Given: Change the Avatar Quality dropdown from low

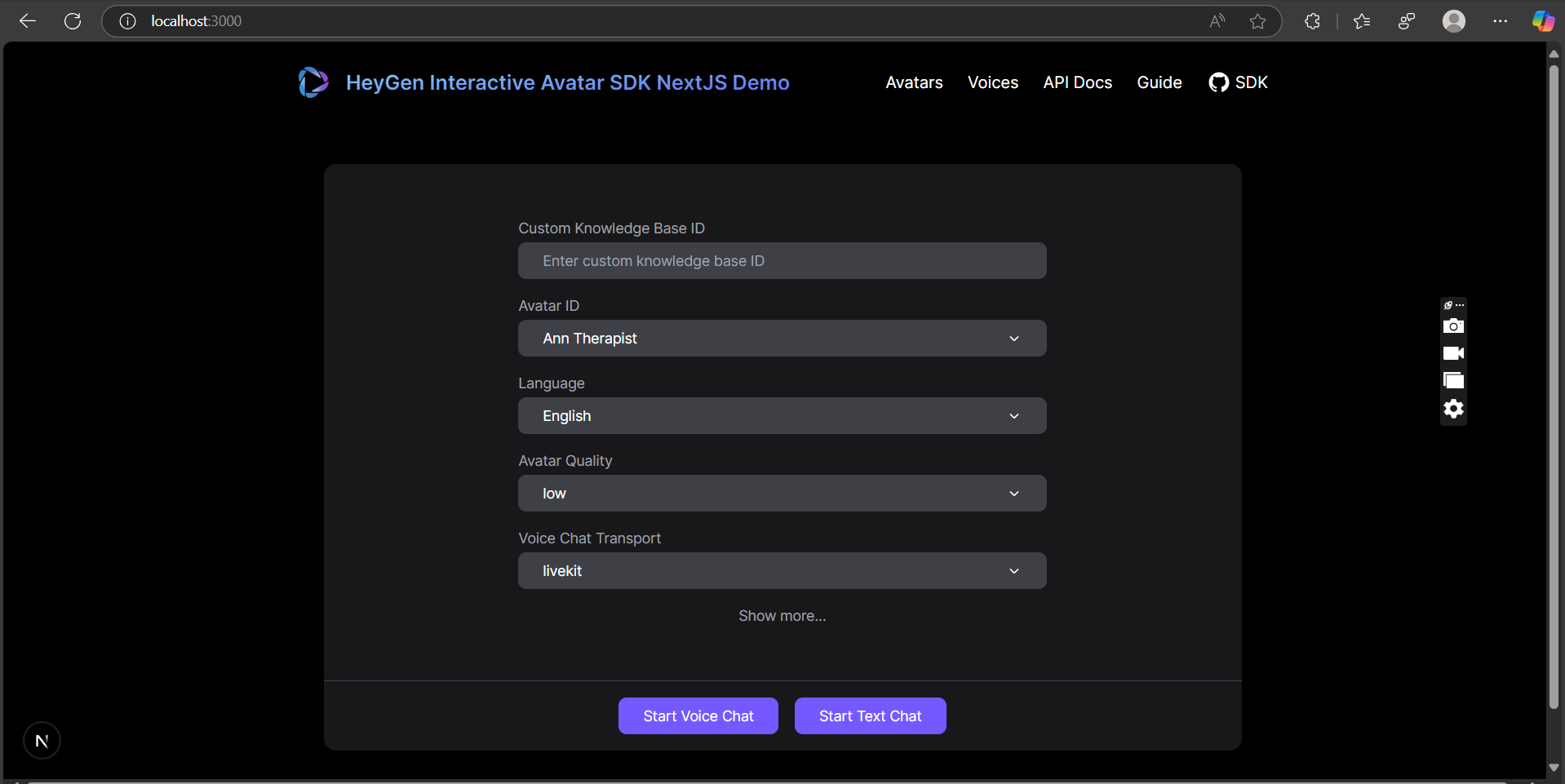Looking at the screenshot, I should pyautogui.click(x=782, y=494).
